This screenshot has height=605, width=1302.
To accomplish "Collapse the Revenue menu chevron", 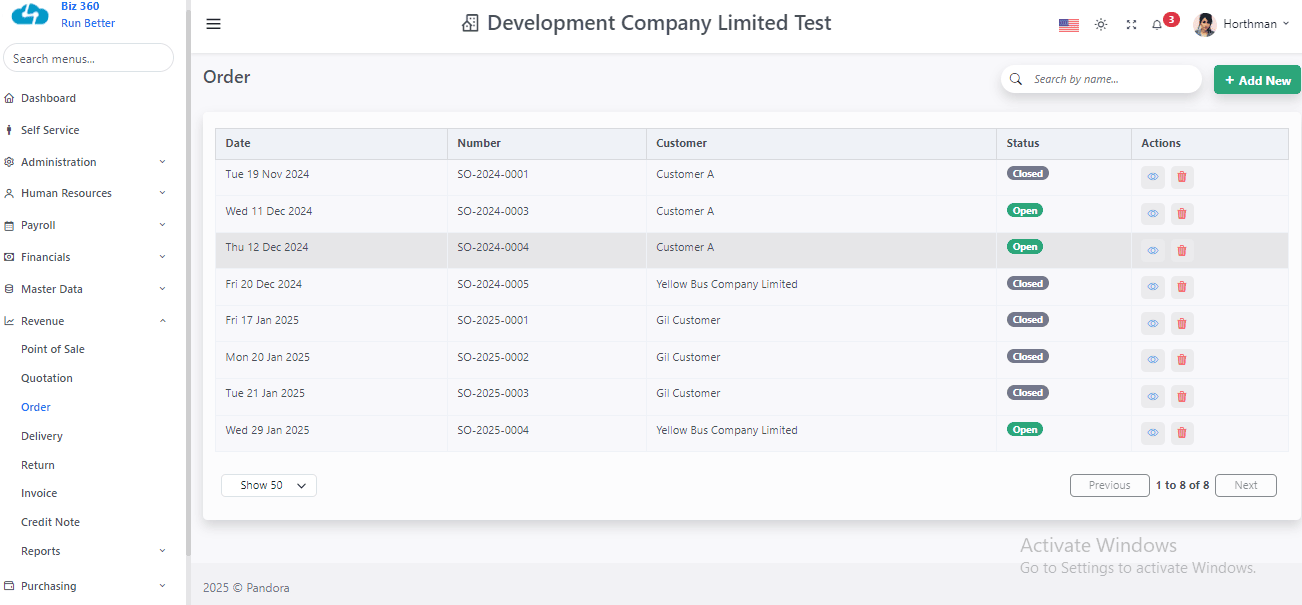I will [x=163, y=321].
